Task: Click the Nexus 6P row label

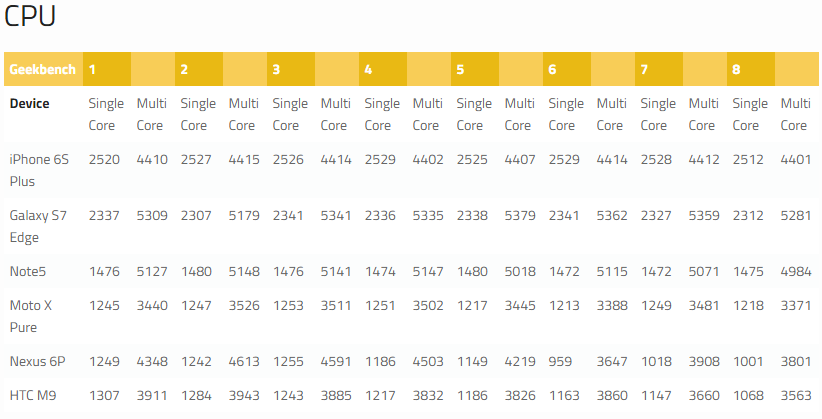Action: coord(37,361)
